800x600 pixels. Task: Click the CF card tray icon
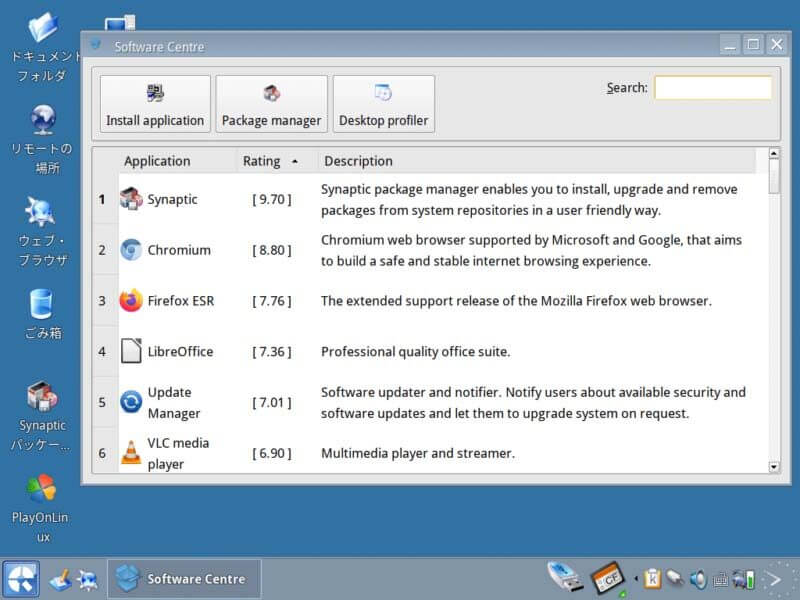(608, 578)
